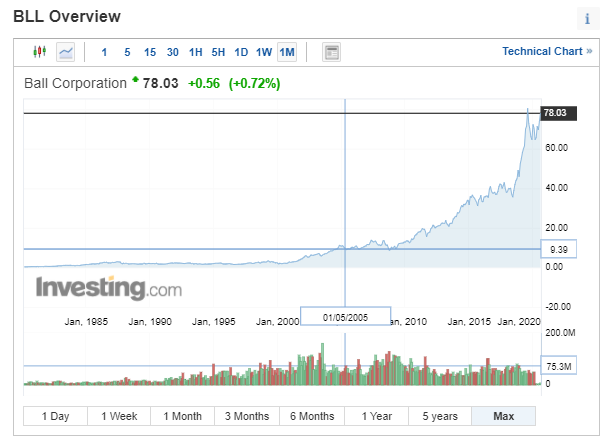The width and height of the screenshot is (608, 448).
Task: Choose the 1H interval
Action: (195, 52)
